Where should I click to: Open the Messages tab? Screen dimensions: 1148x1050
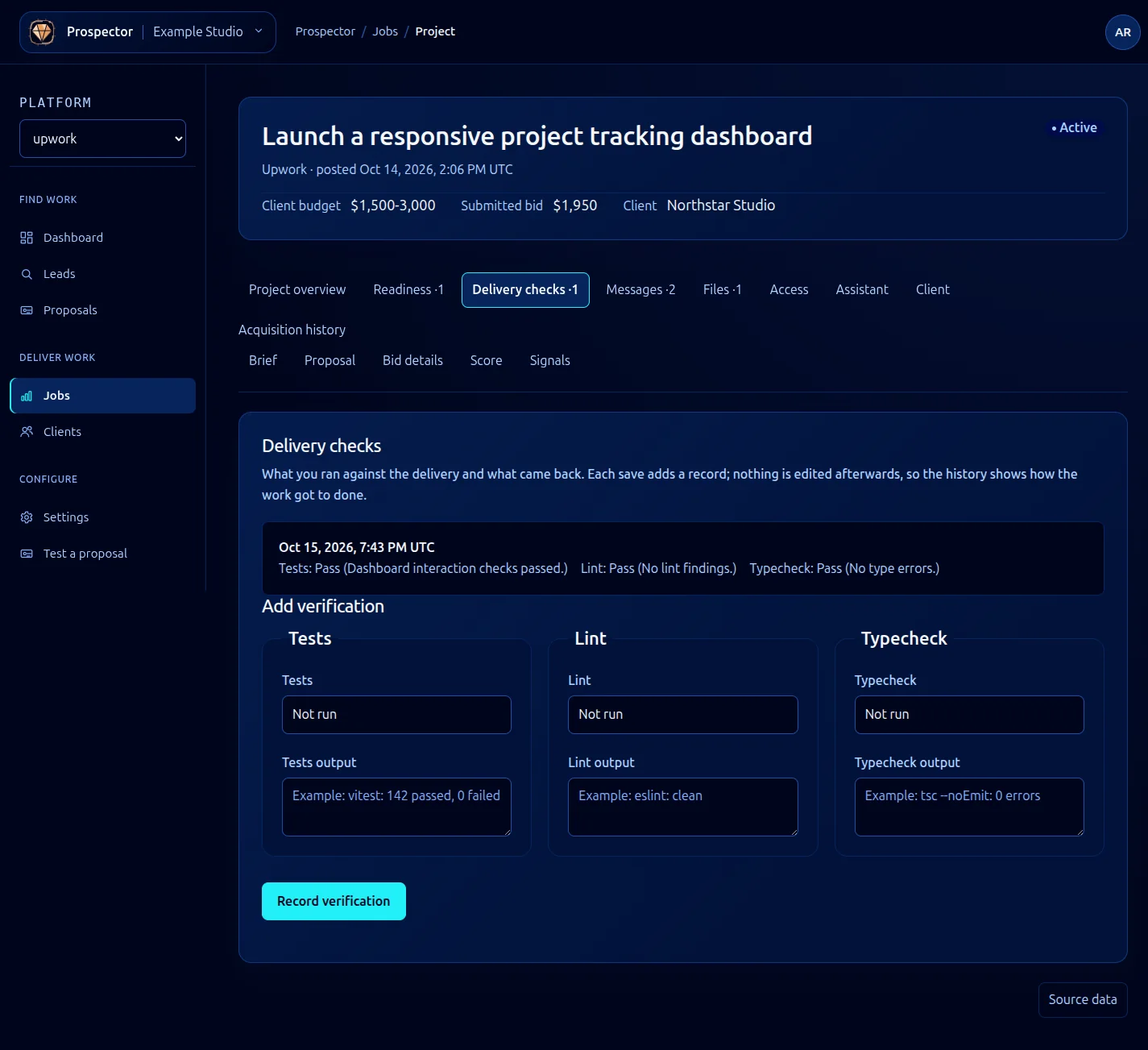[640, 290]
